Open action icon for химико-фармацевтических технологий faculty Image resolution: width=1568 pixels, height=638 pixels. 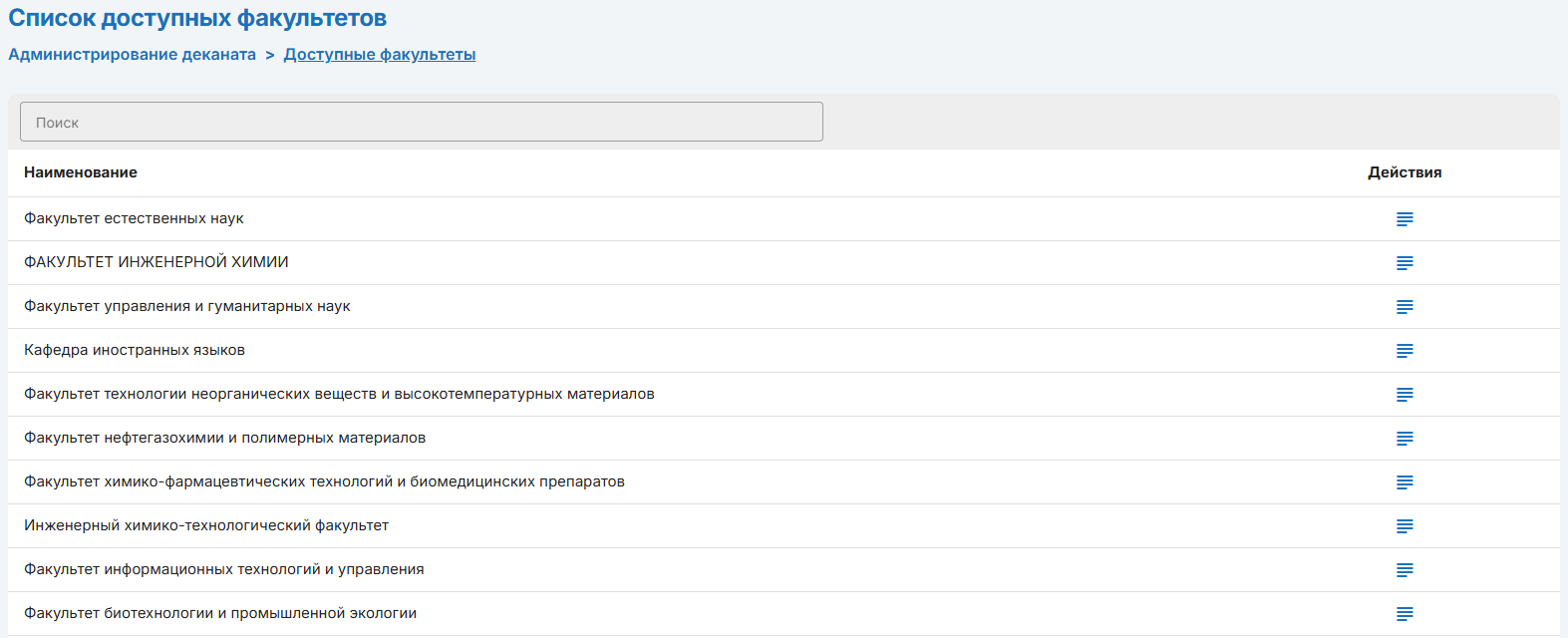click(x=1405, y=482)
